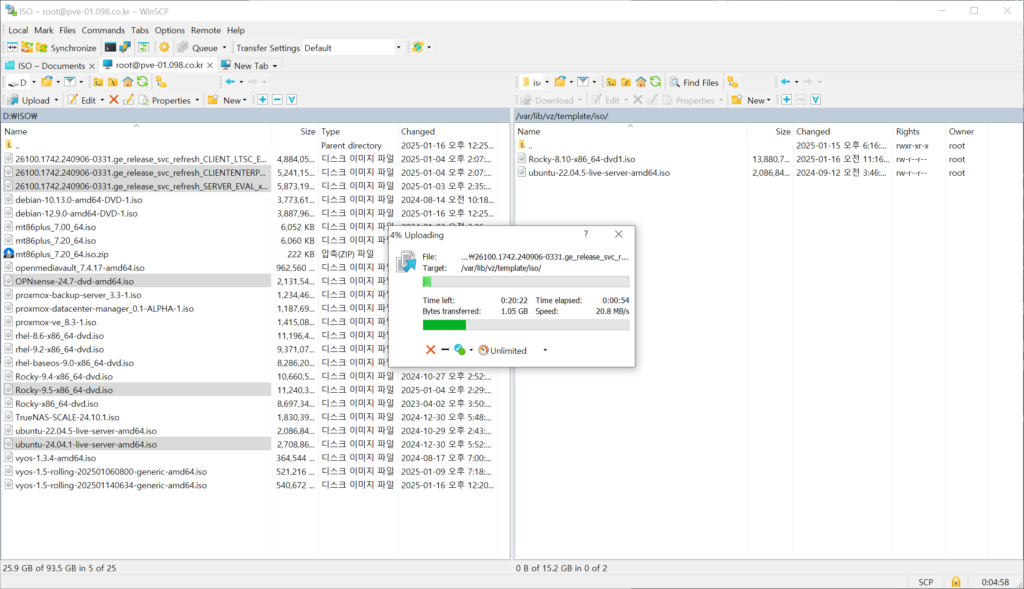1024x589 pixels.
Task: Switch to the ISO – Documents tab
Action: (48, 65)
